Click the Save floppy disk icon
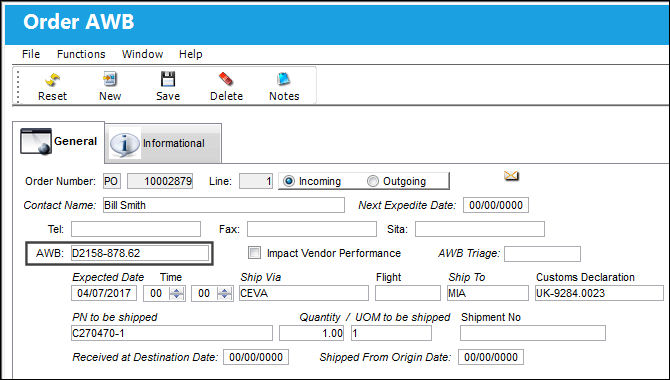 (x=168, y=79)
